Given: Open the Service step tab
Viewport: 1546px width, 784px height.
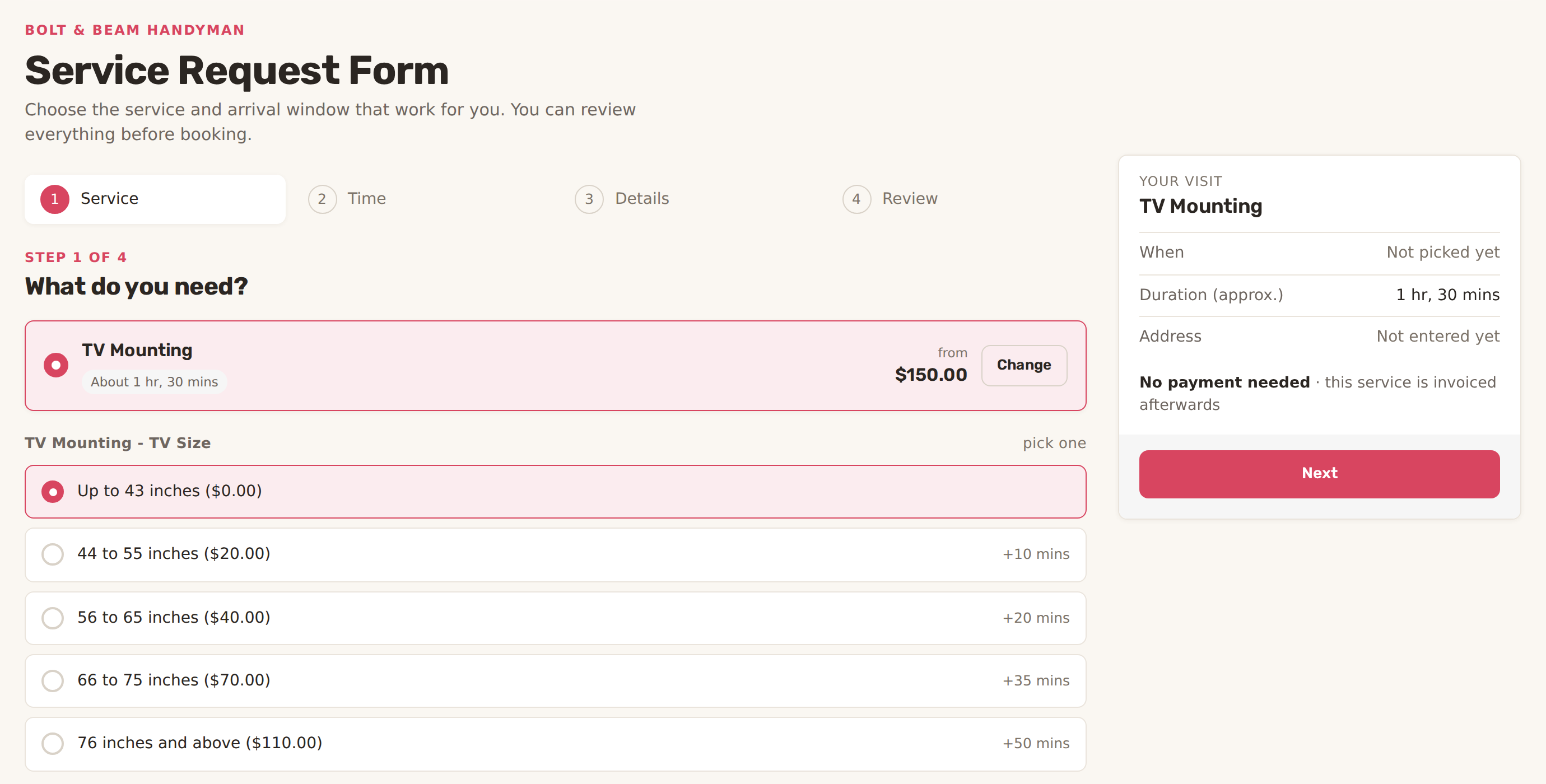Looking at the screenshot, I should [x=155, y=199].
